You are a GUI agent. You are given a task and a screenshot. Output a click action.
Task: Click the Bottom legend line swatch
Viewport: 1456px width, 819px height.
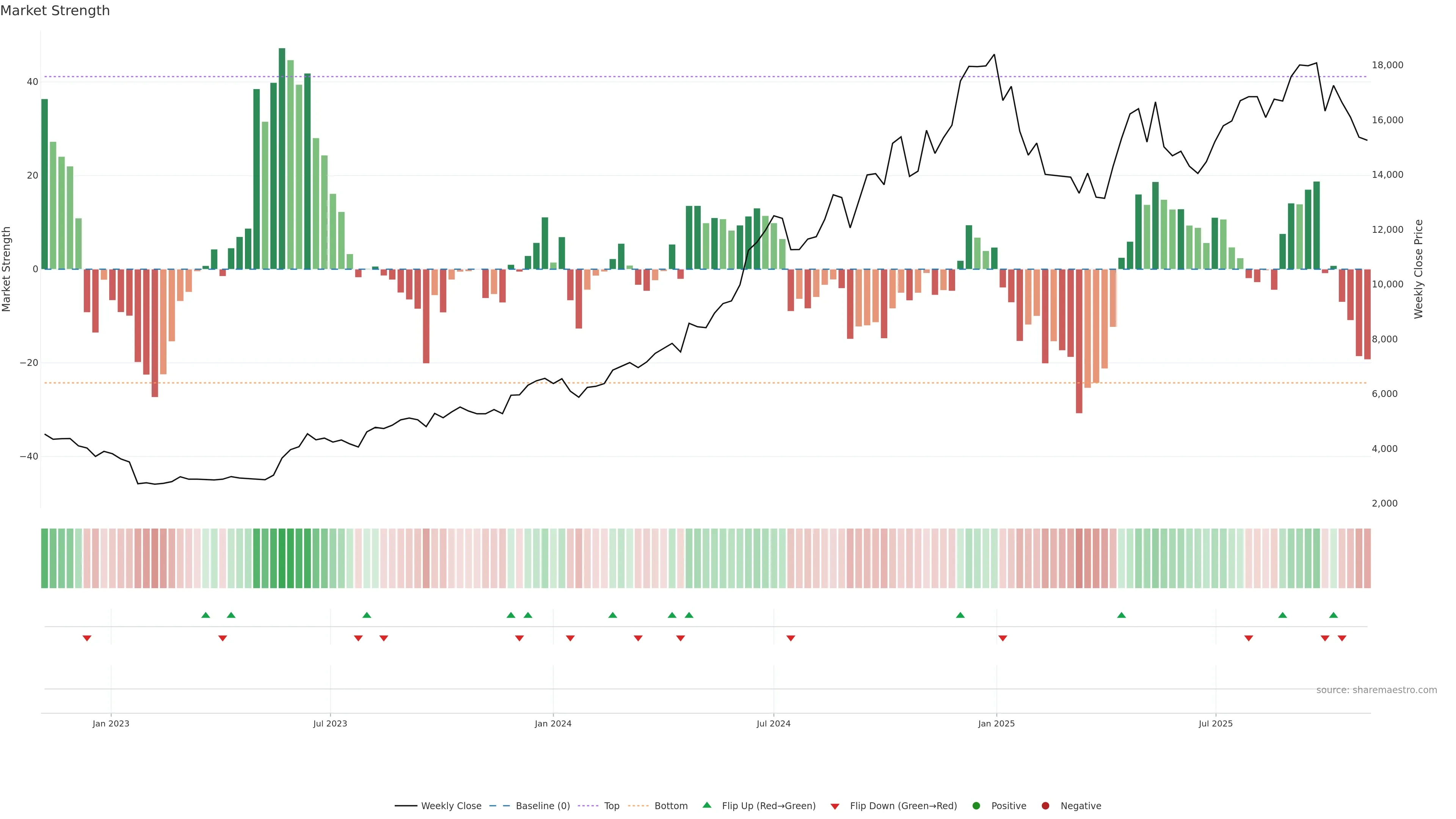point(638,805)
